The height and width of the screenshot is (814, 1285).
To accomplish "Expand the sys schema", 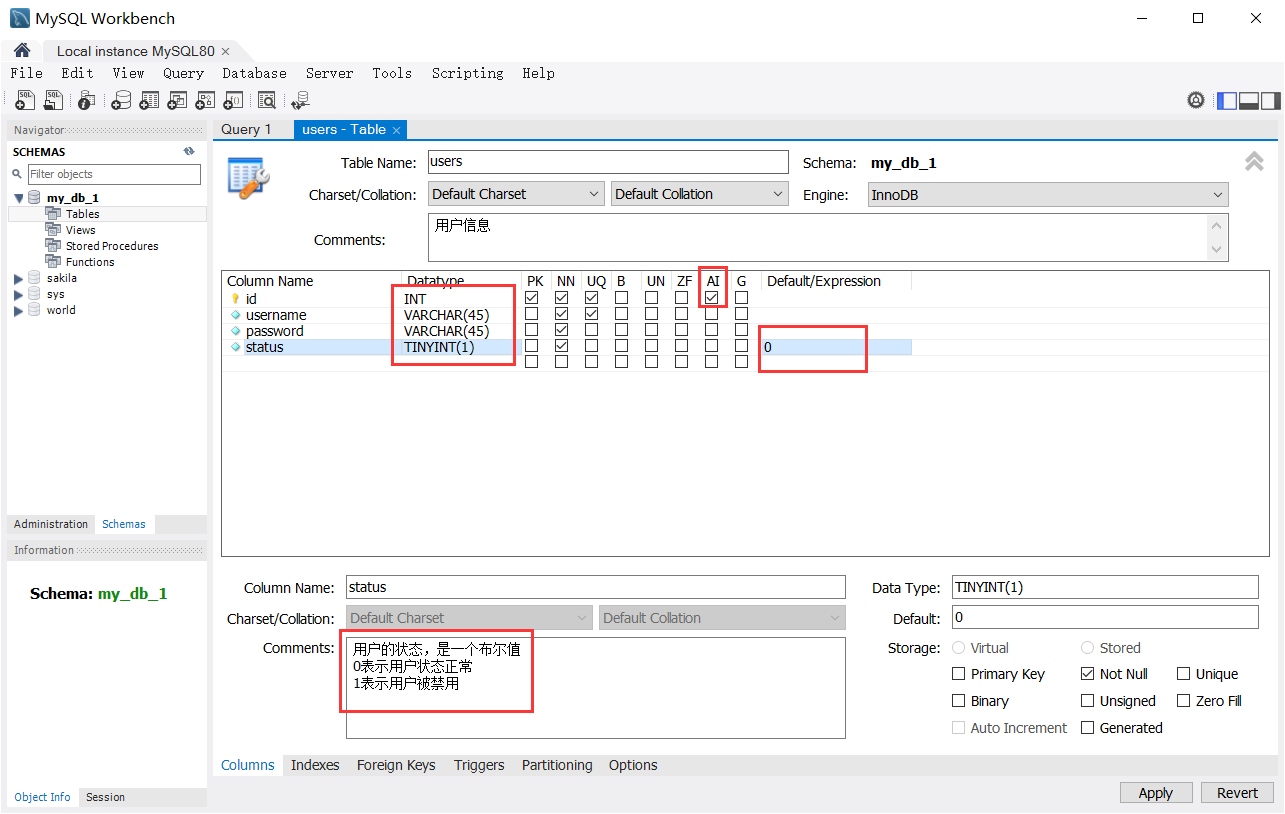I will coord(18,294).
